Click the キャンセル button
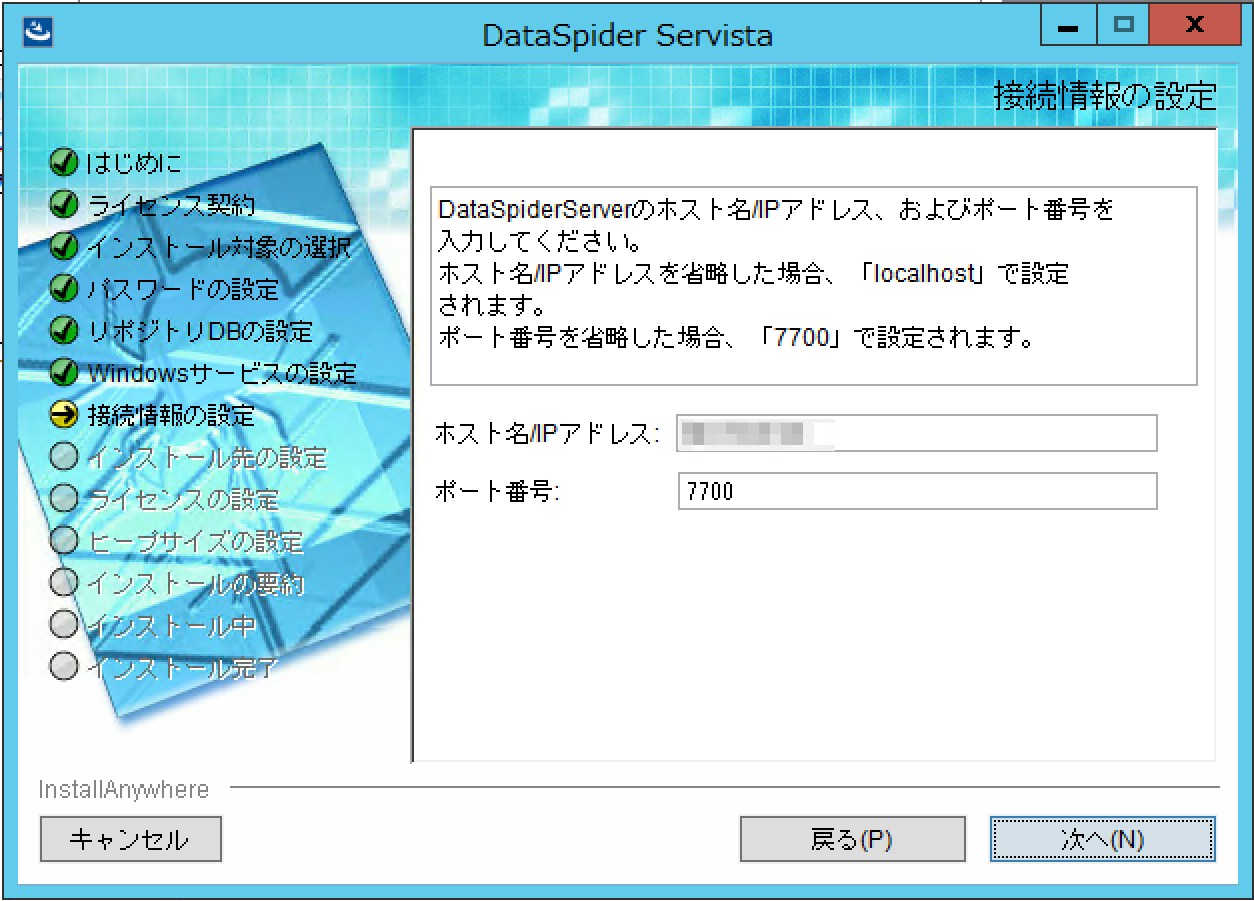The height and width of the screenshot is (901, 1254). pos(129,839)
